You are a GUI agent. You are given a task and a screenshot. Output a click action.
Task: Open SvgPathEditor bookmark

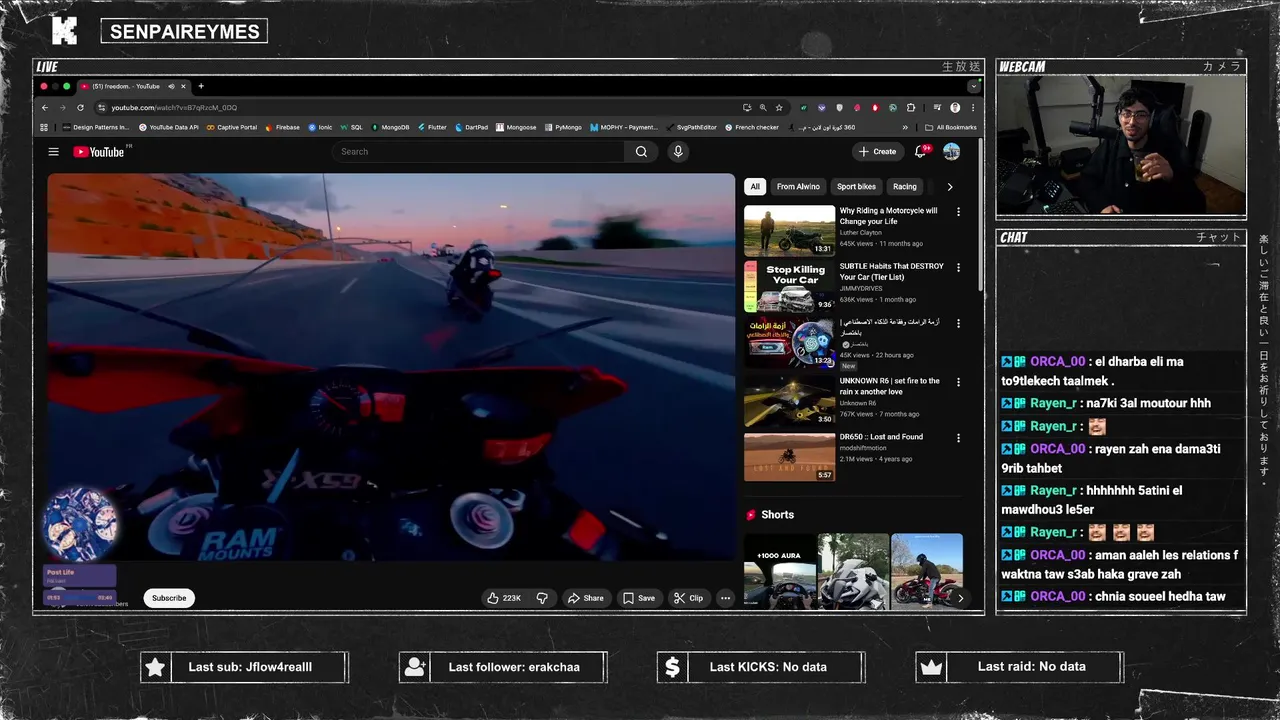point(691,128)
